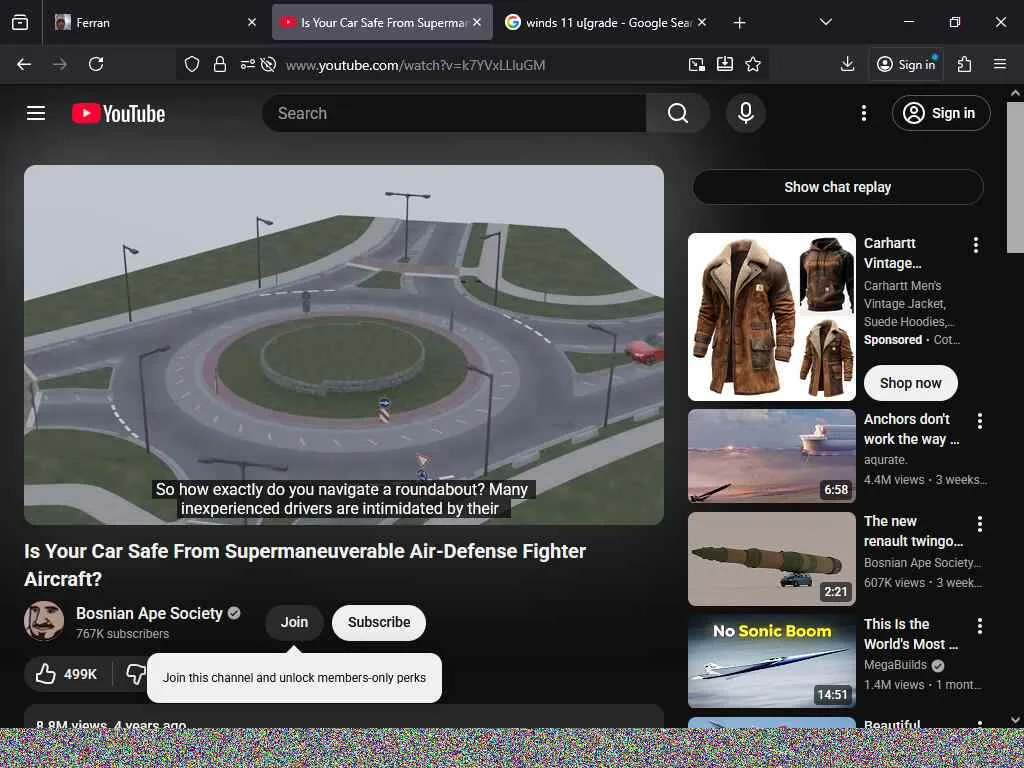Open the 2:21 twingo video thumbnail
The height and width of the screenshot is (768, 1024).
point(772,558)
